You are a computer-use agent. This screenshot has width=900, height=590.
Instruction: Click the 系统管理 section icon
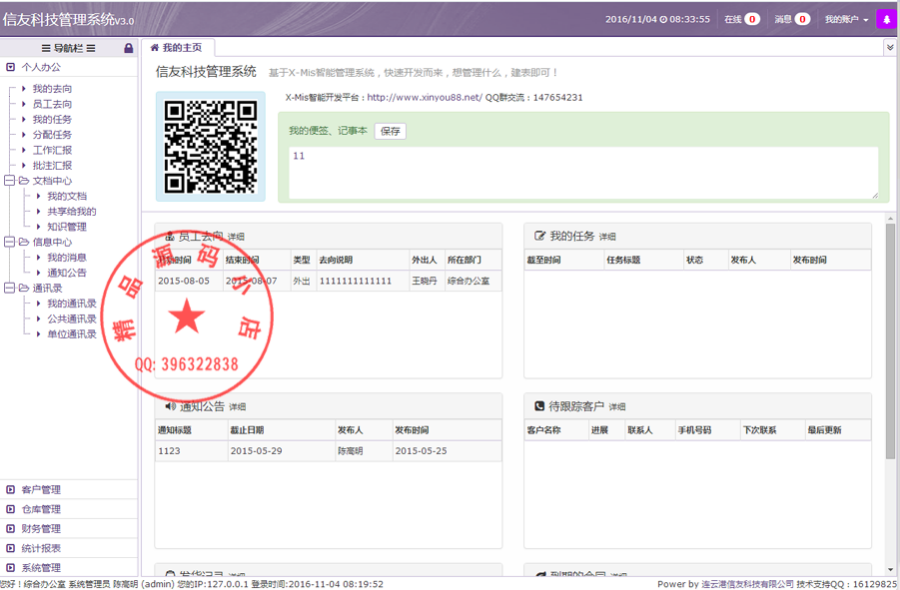(x=10, y=568)
